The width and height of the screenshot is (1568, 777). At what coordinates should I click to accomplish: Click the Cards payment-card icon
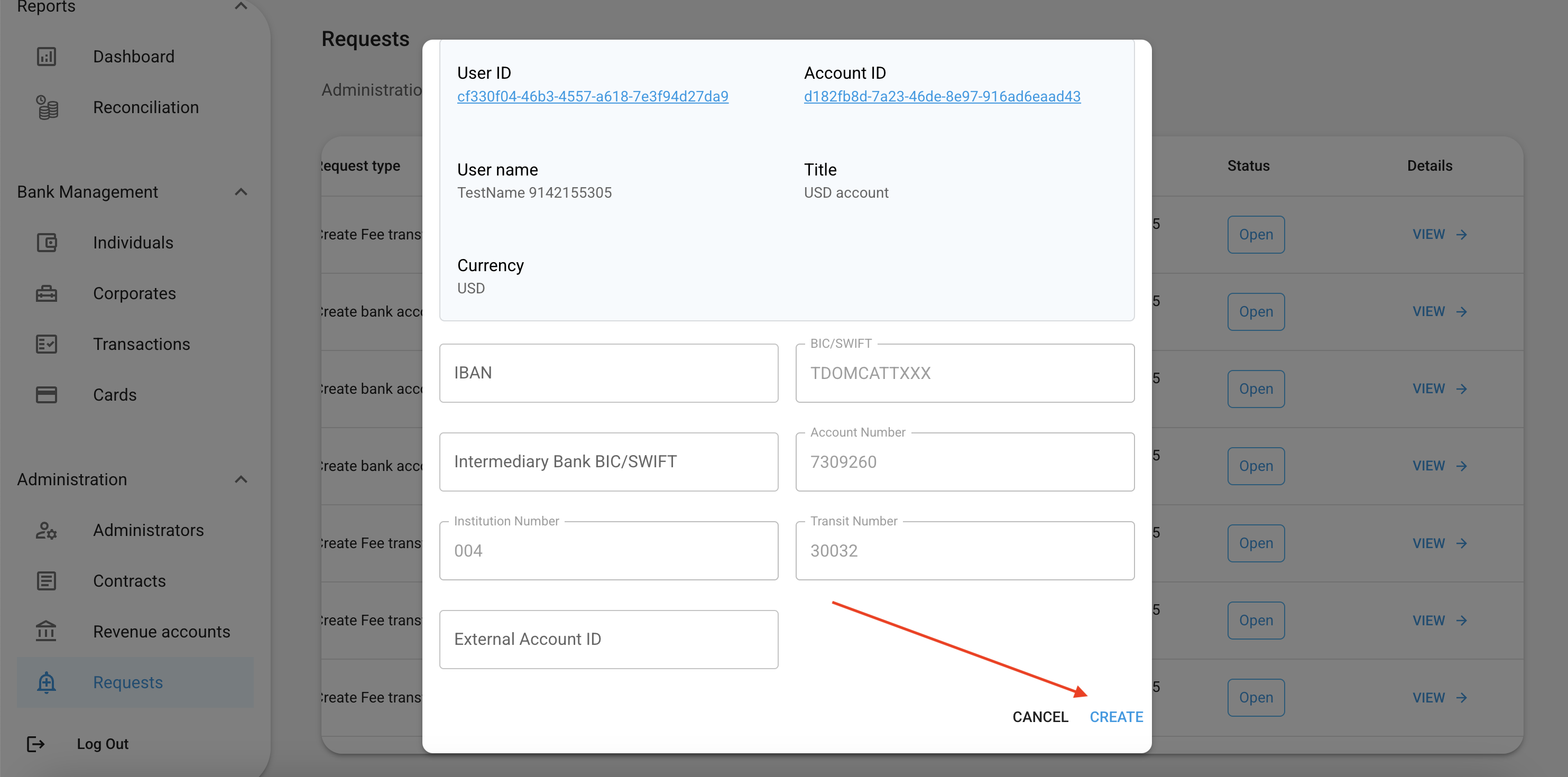[47, 394]
